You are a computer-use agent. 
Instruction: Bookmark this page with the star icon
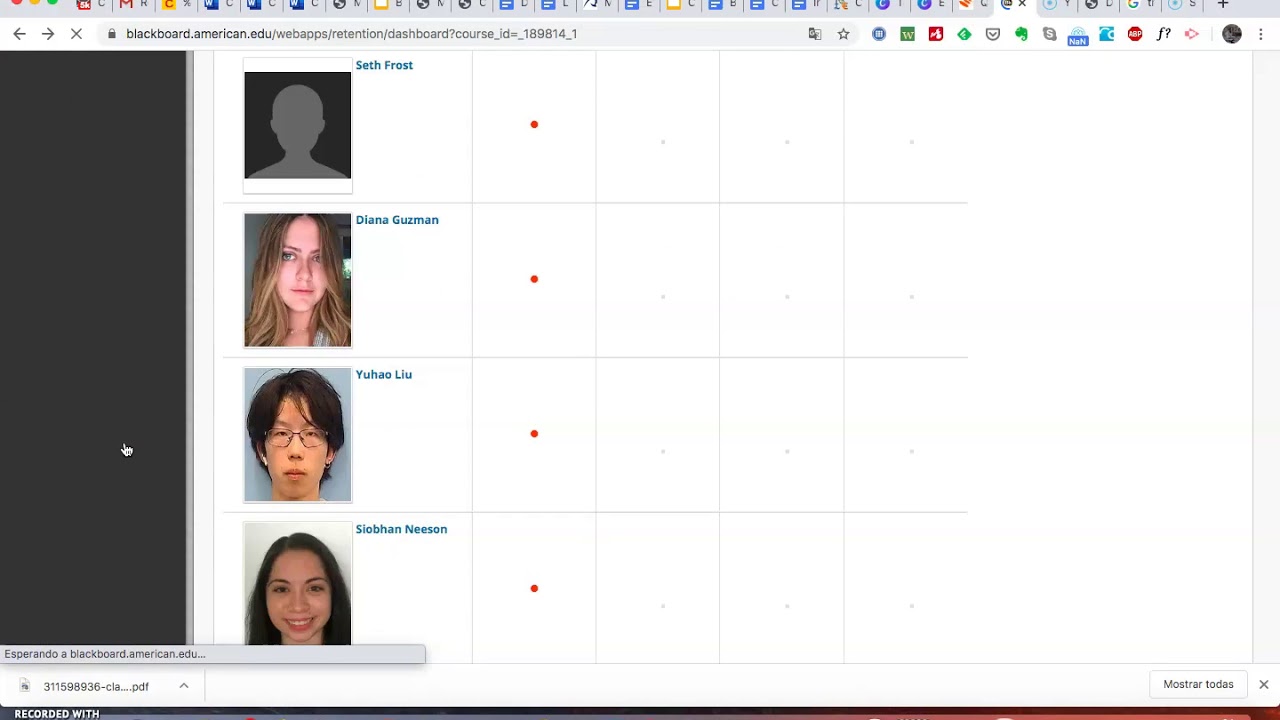[844, 34]
